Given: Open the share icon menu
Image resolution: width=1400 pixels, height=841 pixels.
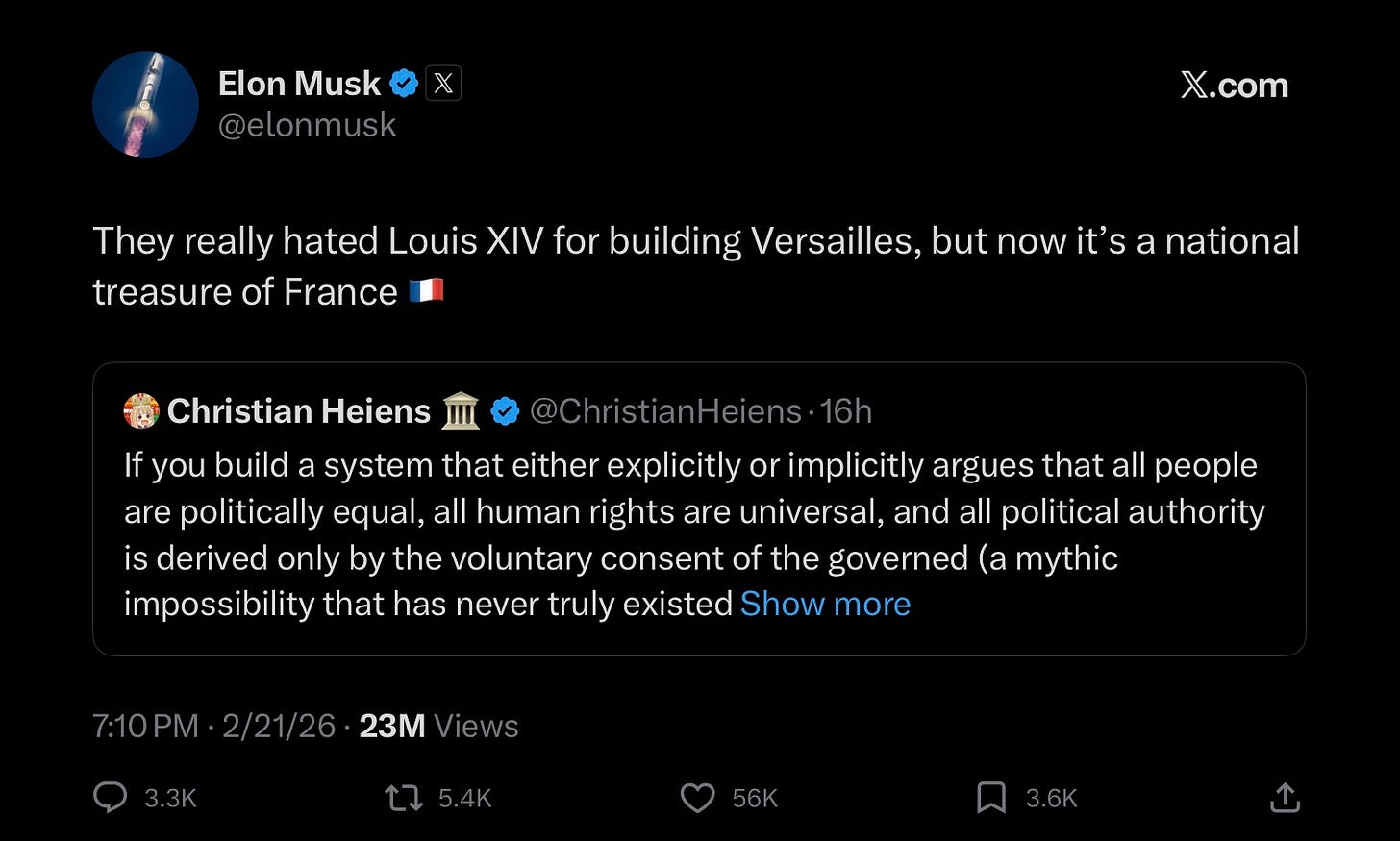Looking at the screenshot, I should click(1285, 798).
